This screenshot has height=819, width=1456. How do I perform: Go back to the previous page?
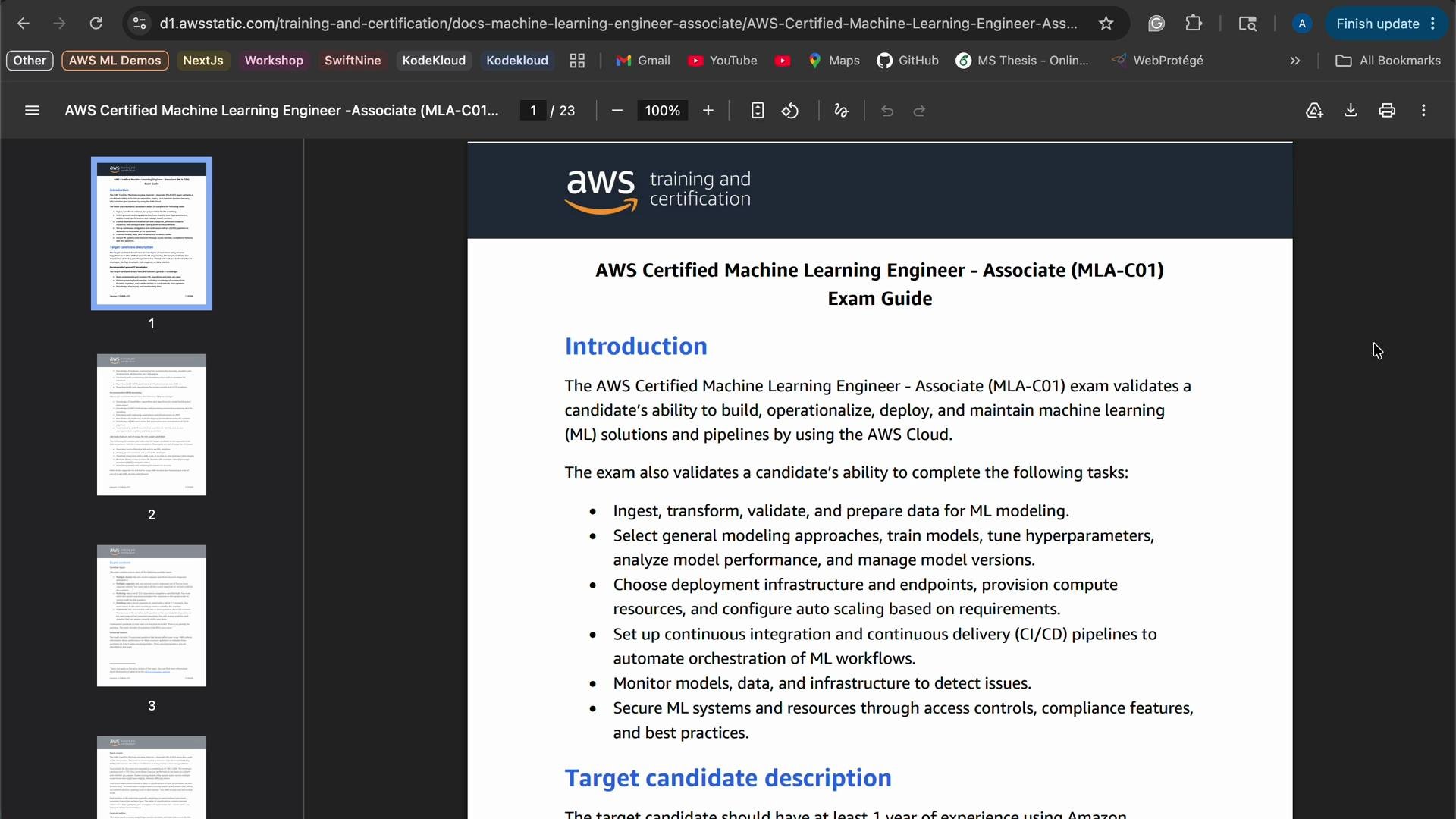pos(24,24)
